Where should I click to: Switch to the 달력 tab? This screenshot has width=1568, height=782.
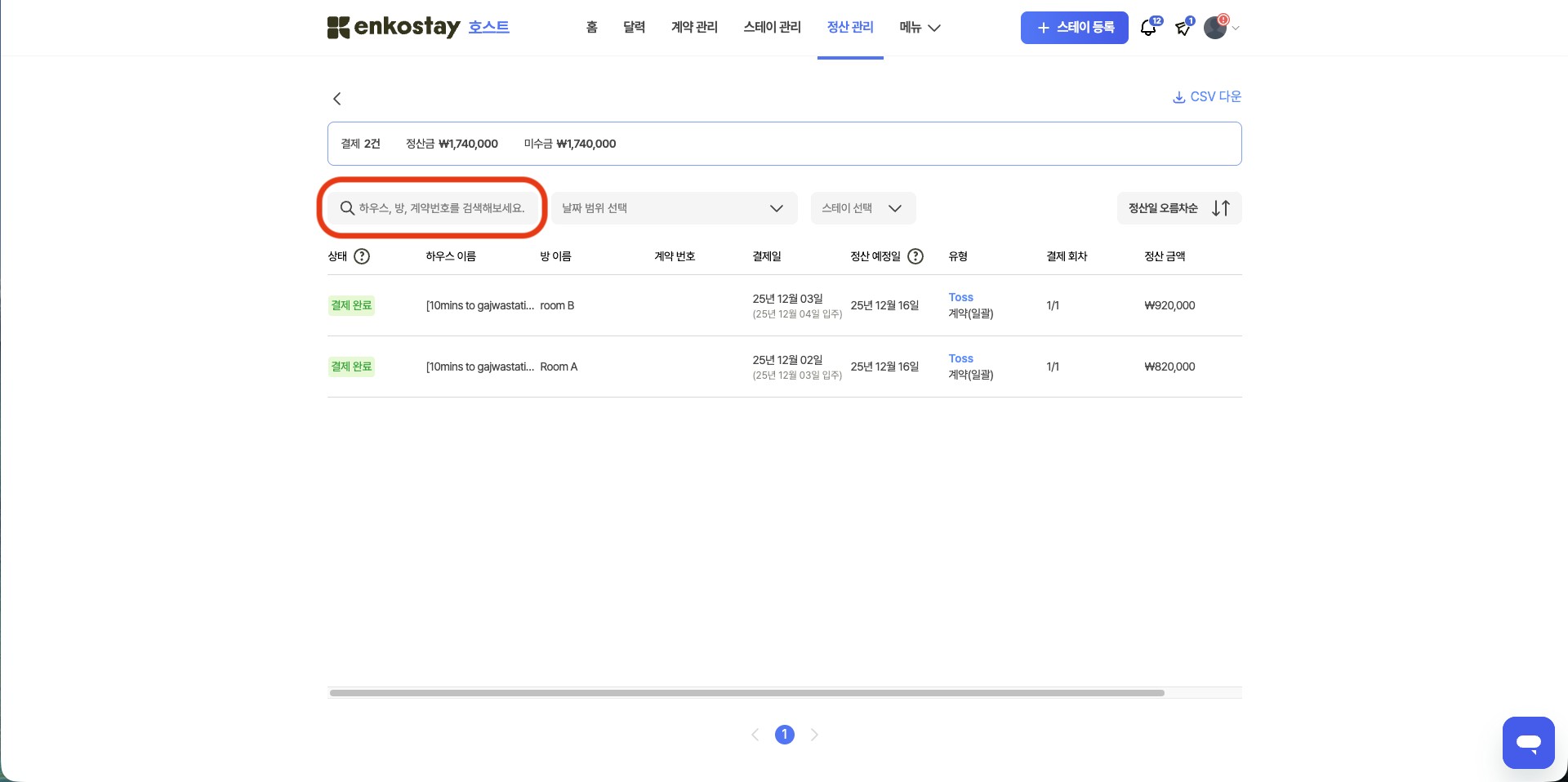pyautogui.click(x=634, y=28)
